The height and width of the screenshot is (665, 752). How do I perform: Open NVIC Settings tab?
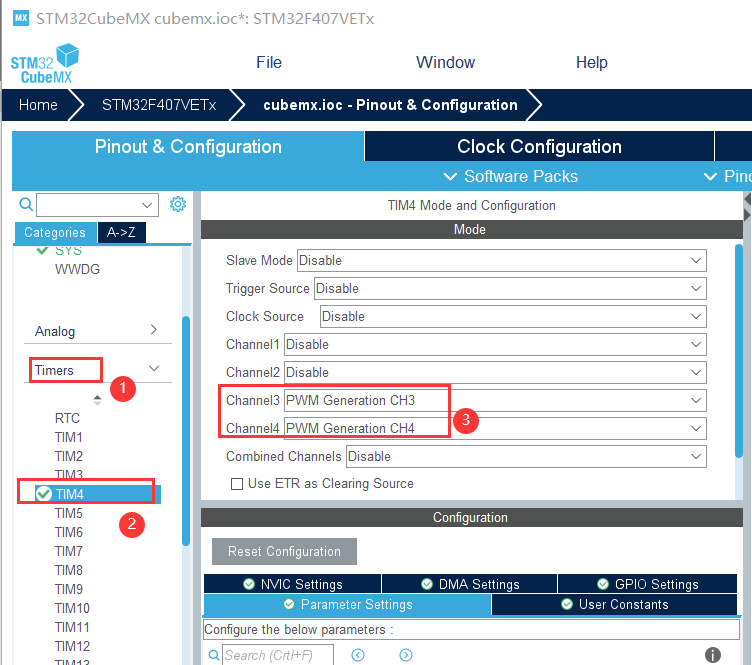coord(293,584)
